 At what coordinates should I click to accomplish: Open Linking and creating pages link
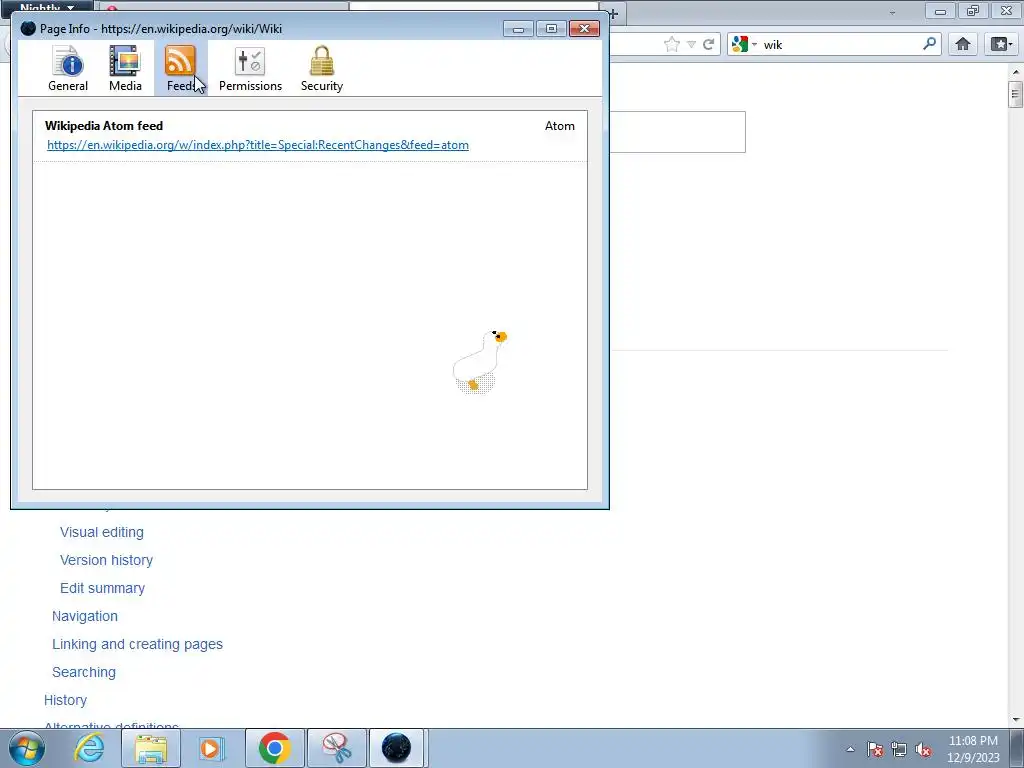[137, 645]
